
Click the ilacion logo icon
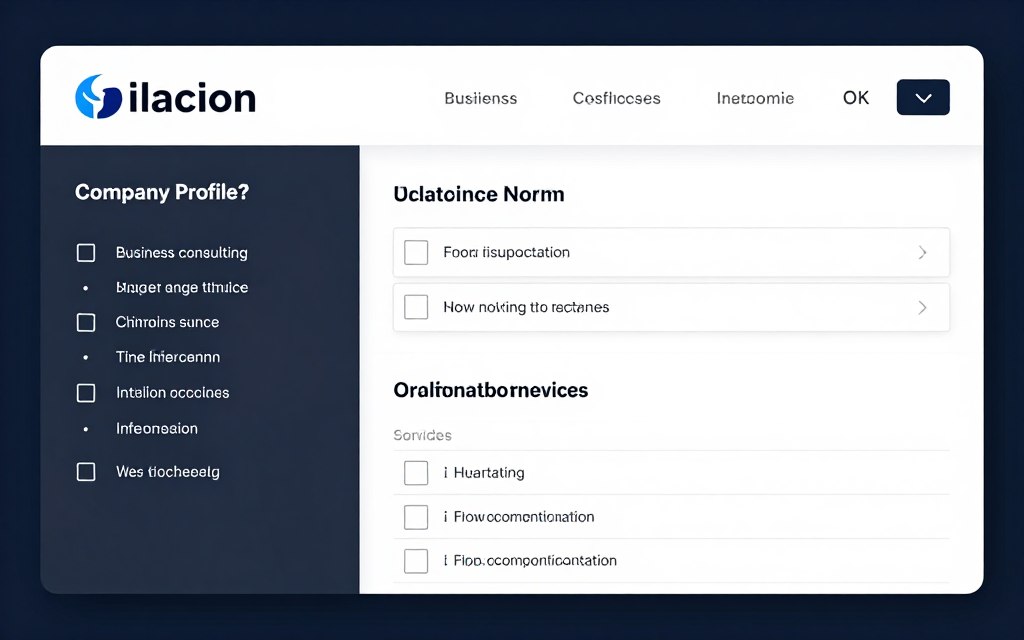(x=95, y=97)
